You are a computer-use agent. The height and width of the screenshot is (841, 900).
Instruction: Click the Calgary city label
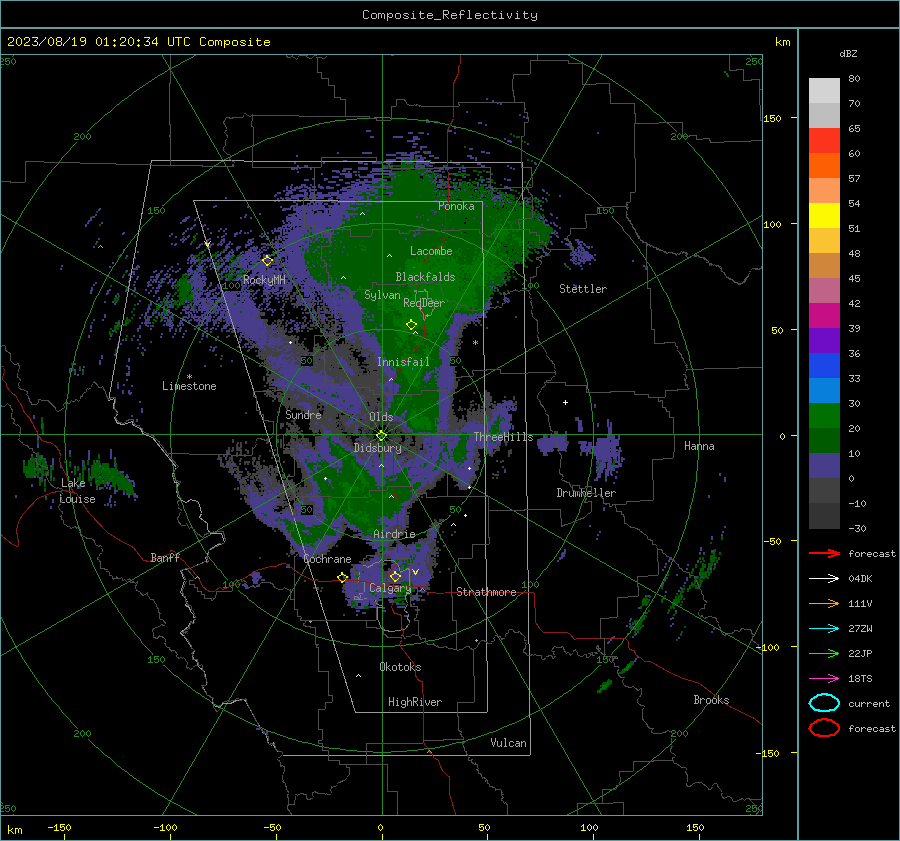390,588
